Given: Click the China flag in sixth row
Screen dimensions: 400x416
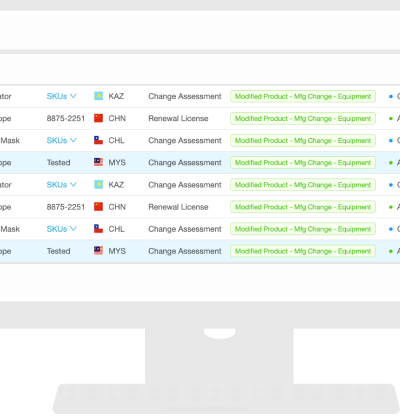Looking at the screenshot, I should [98, 207].
